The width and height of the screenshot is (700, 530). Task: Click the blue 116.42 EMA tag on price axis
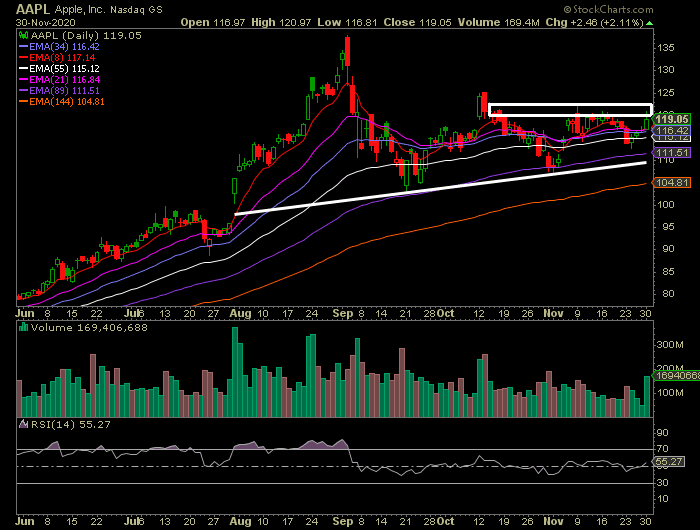click(672, 130)
